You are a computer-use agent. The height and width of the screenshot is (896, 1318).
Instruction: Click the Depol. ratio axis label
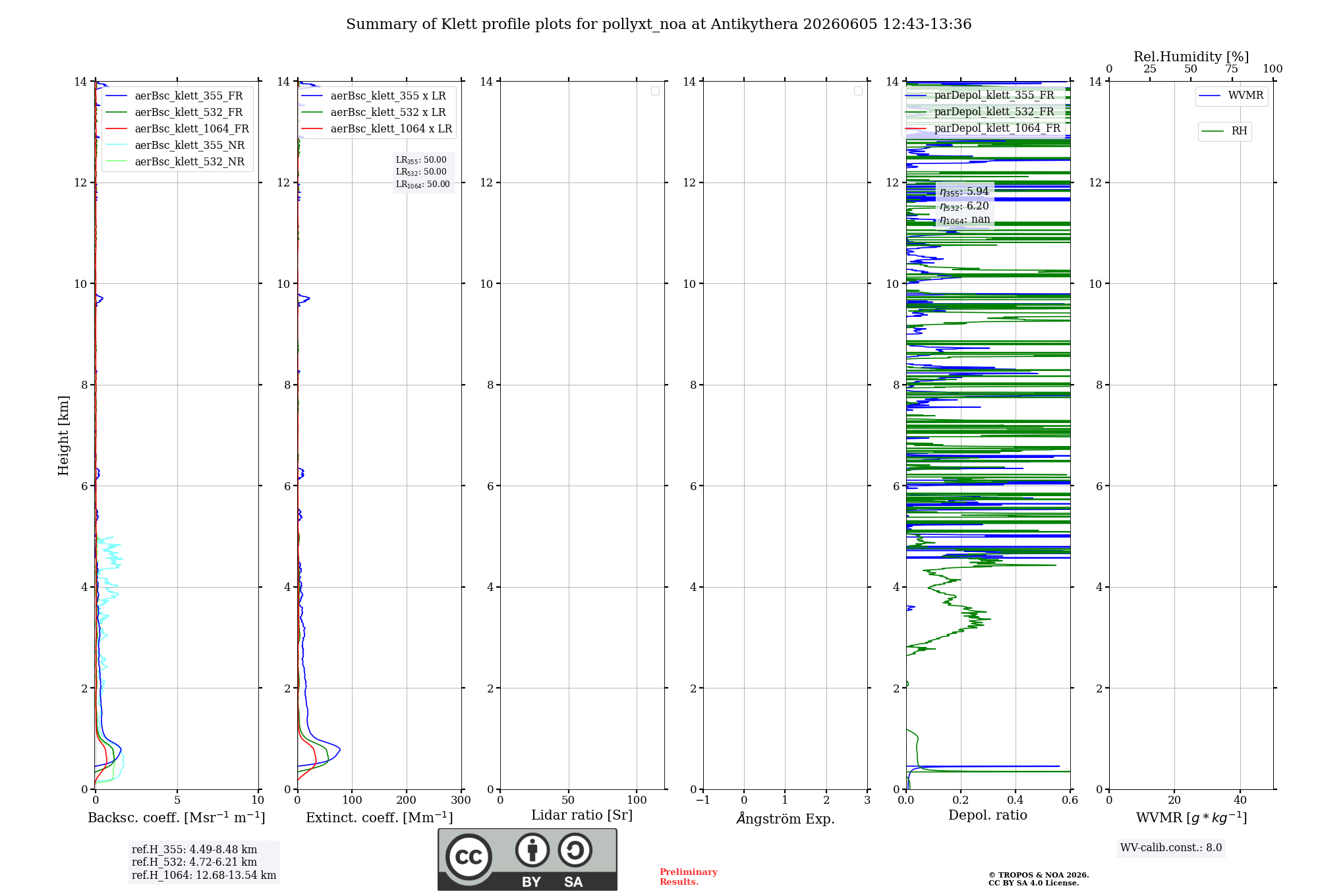pyautogui.click(x=988, y=816)
